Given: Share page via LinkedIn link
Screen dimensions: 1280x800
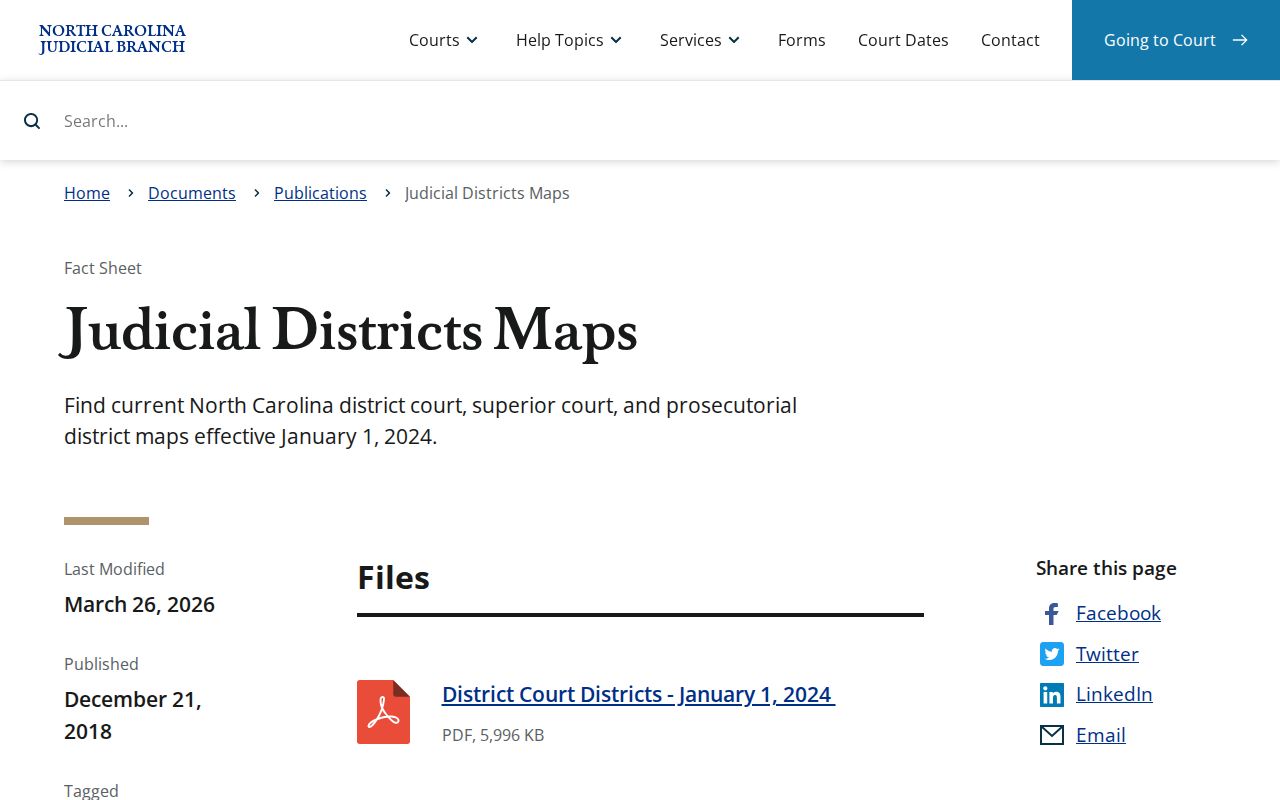Looking at the screenshot, I should [x=1114, y=694].
